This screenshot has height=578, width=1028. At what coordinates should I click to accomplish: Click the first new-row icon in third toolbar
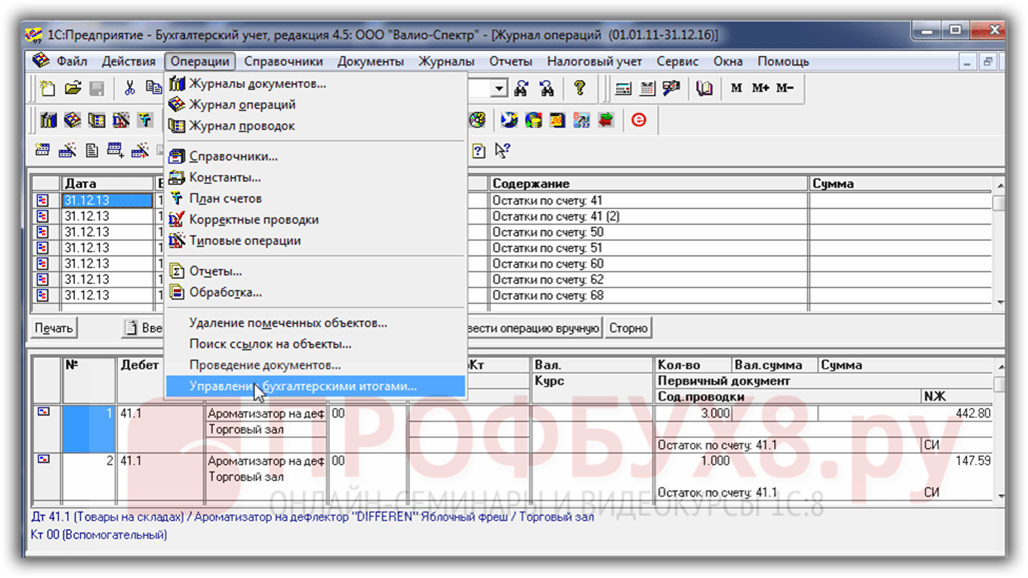coord(43,151)
